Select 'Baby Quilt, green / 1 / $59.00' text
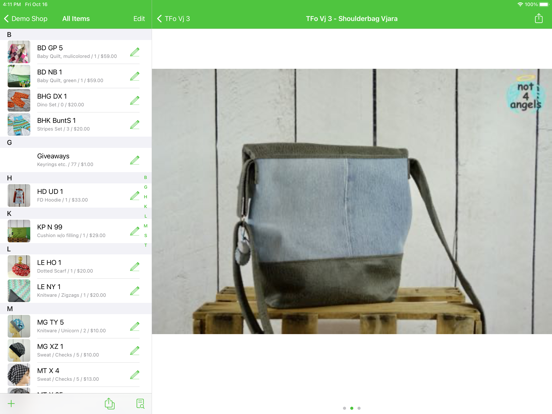 pyautogui.click(x=70, y=81)
